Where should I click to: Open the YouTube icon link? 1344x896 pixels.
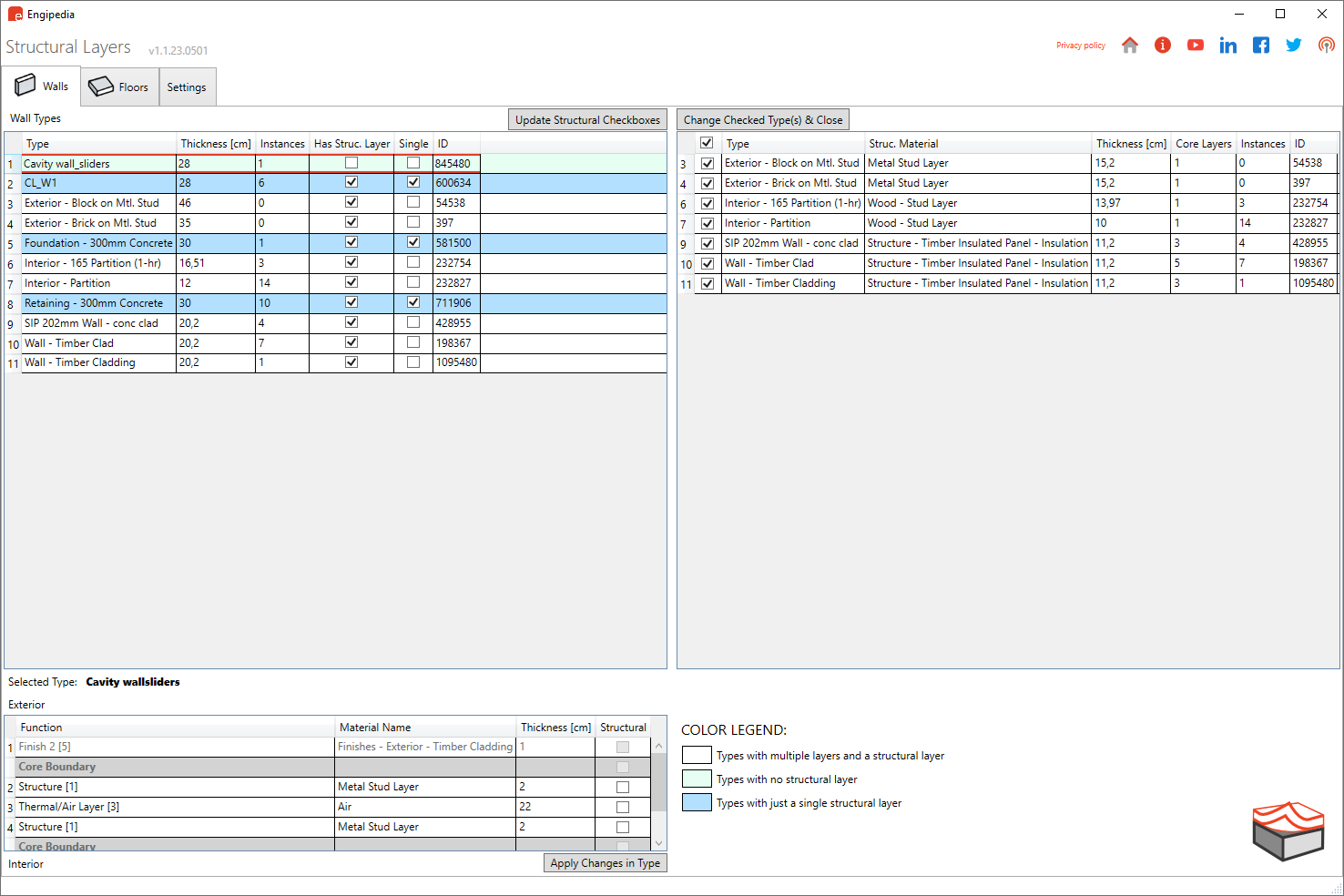(1196, 46)
